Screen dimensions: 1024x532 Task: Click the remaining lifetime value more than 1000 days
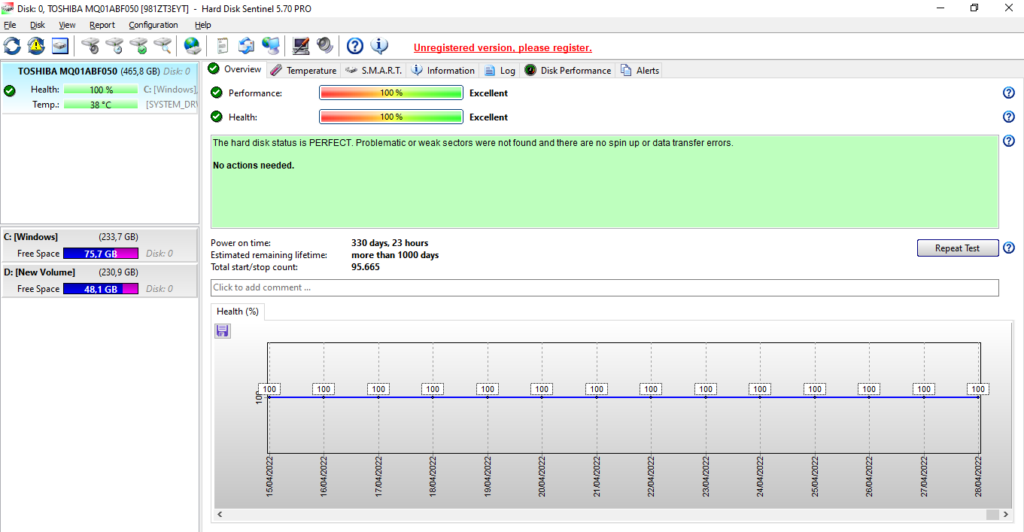(x=395, y=255)
